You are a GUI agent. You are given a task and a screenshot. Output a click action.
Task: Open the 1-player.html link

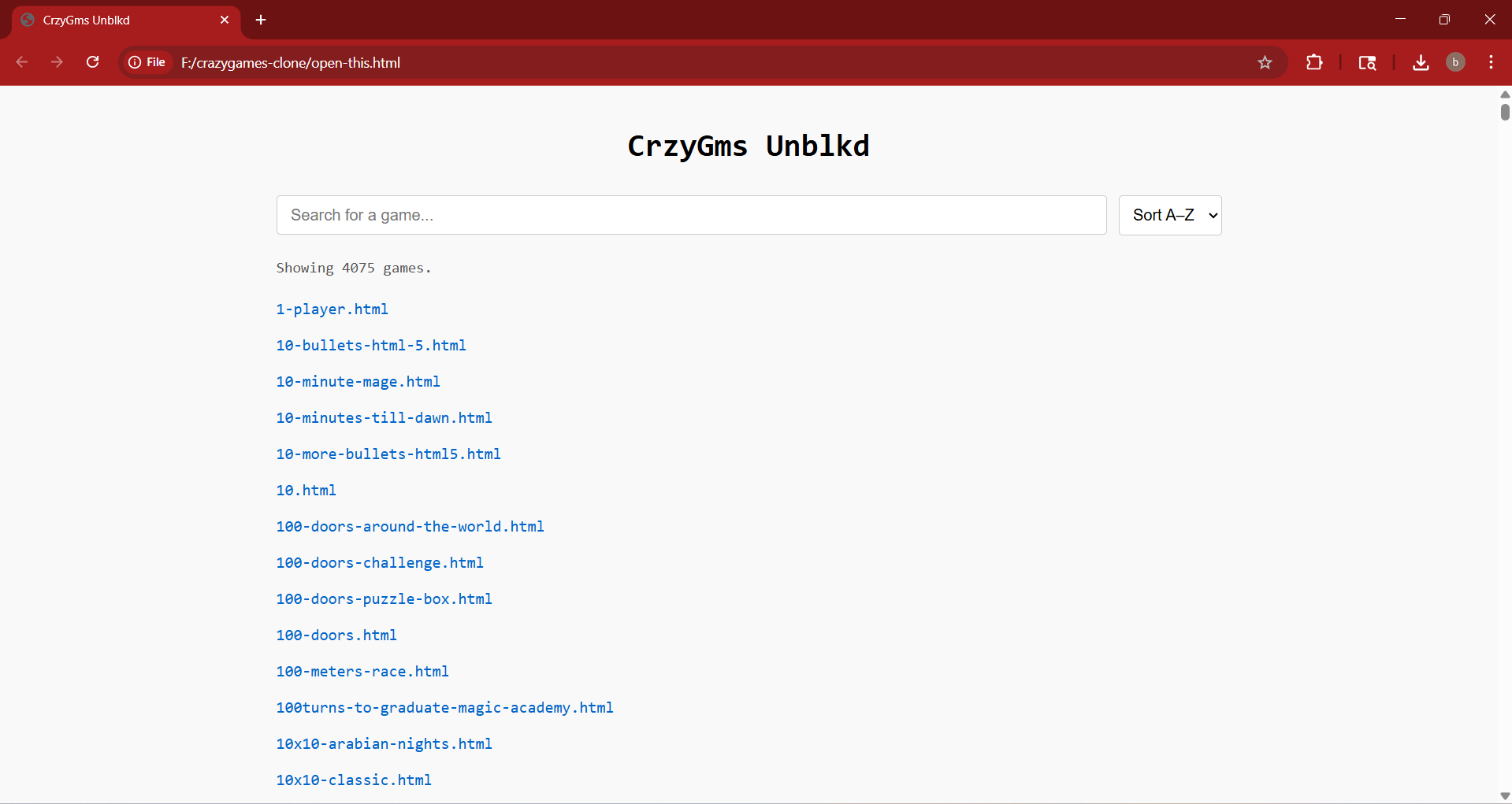[332, 309]
